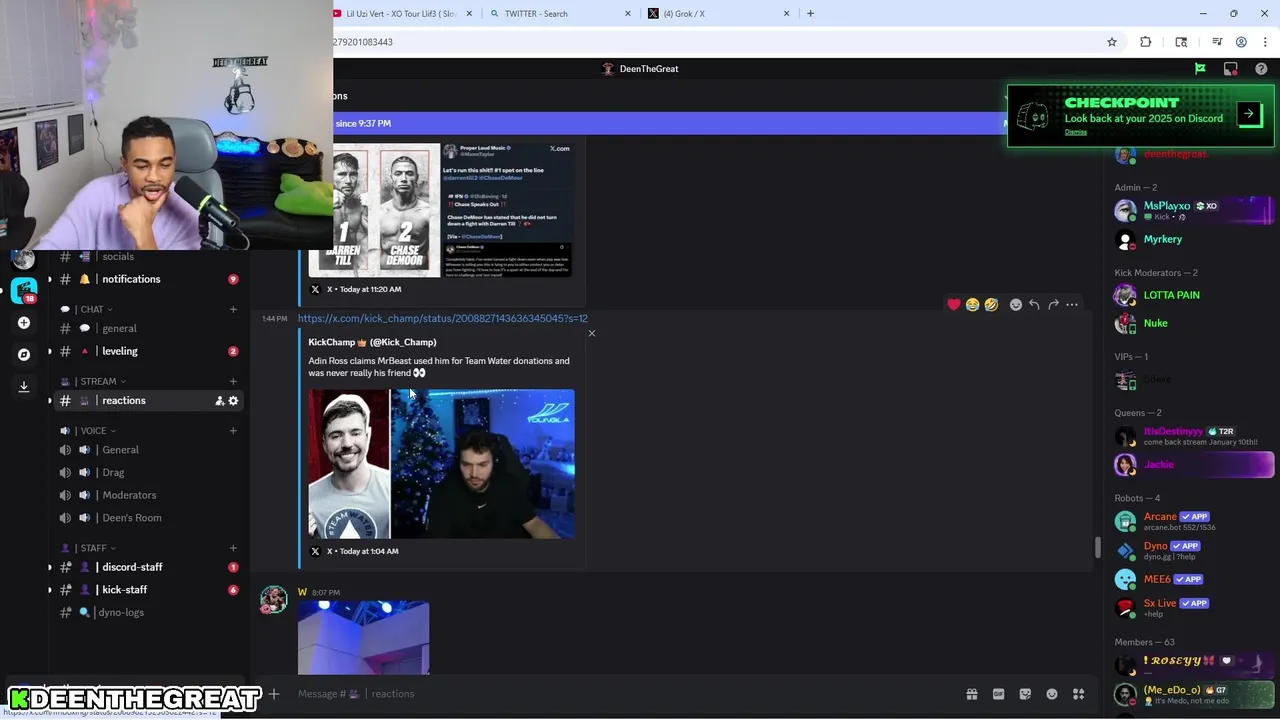1280x720 pixels.
Task: Open reactions channel settings gear
Action: click(234, 401)
